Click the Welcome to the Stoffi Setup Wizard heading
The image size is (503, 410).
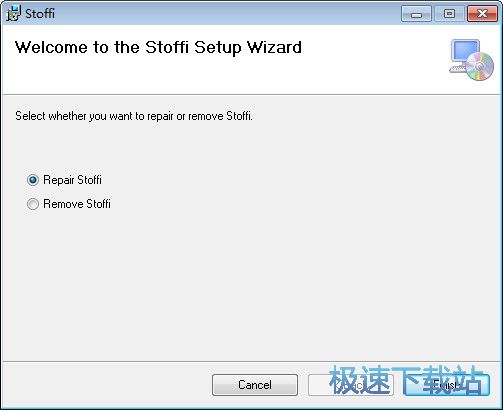click(158, 47)
